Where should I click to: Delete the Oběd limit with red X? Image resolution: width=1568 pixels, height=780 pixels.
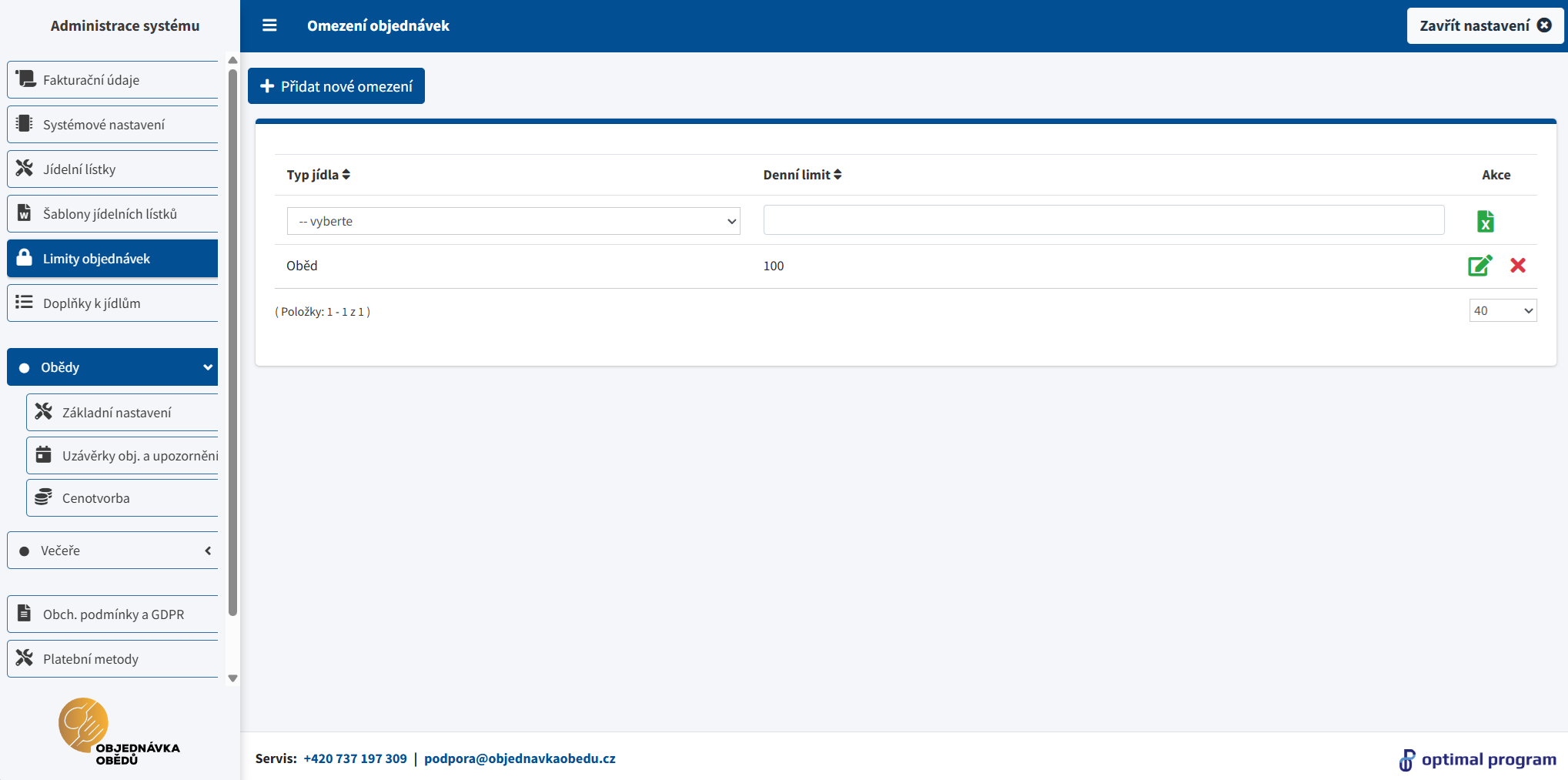tap(1517, 266)
